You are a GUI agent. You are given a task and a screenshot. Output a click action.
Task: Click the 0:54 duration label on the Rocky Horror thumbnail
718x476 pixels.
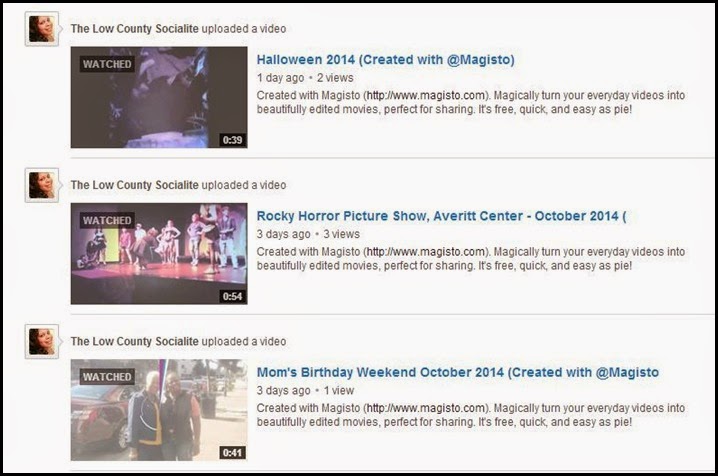(232, 296)
